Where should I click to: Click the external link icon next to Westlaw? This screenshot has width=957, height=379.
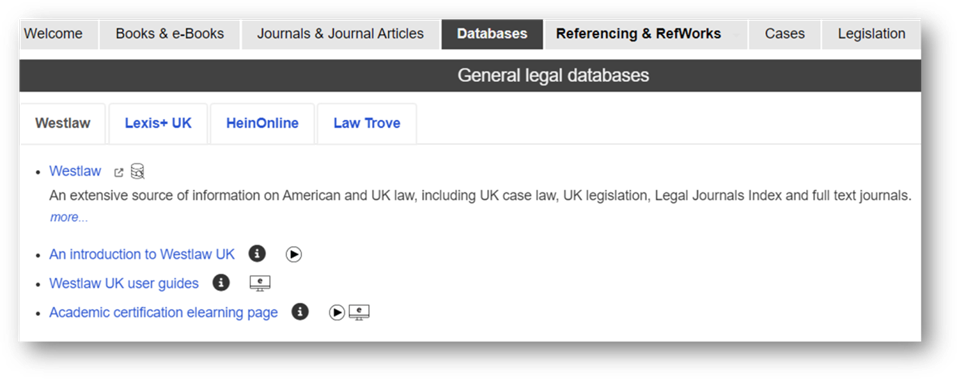click(x=119, y=173)
